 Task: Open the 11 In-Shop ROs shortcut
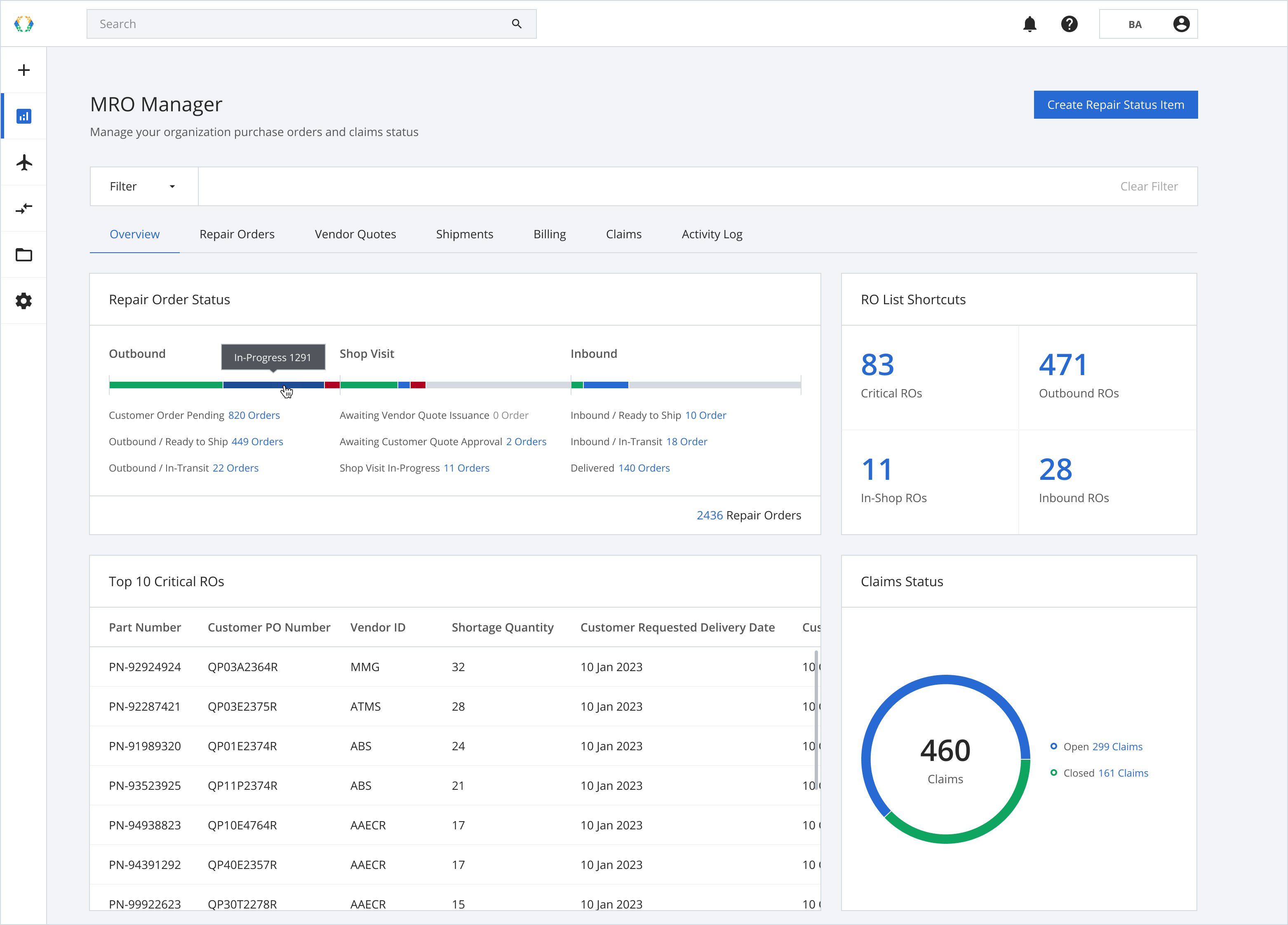930,482
